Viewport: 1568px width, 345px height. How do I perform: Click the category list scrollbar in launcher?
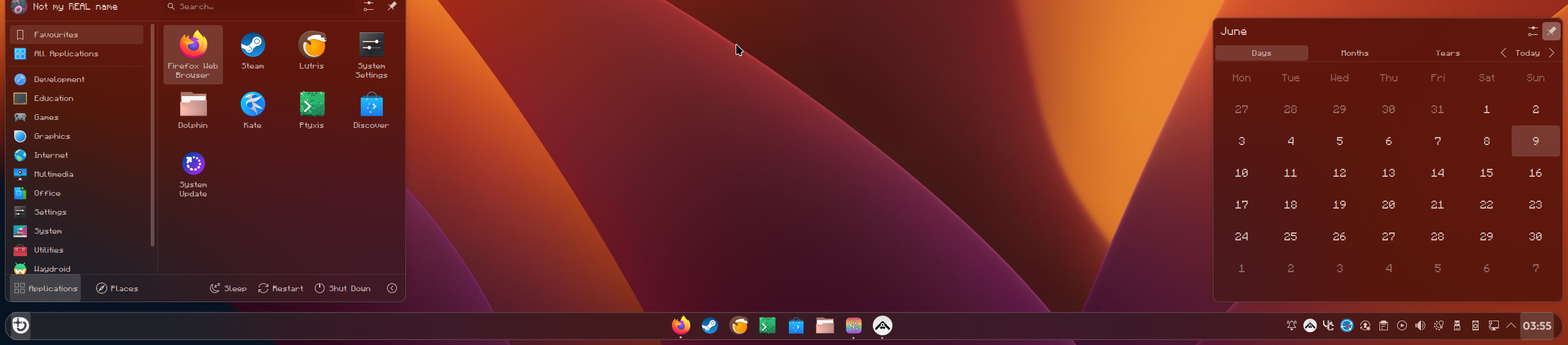click(x=153, y=135)
